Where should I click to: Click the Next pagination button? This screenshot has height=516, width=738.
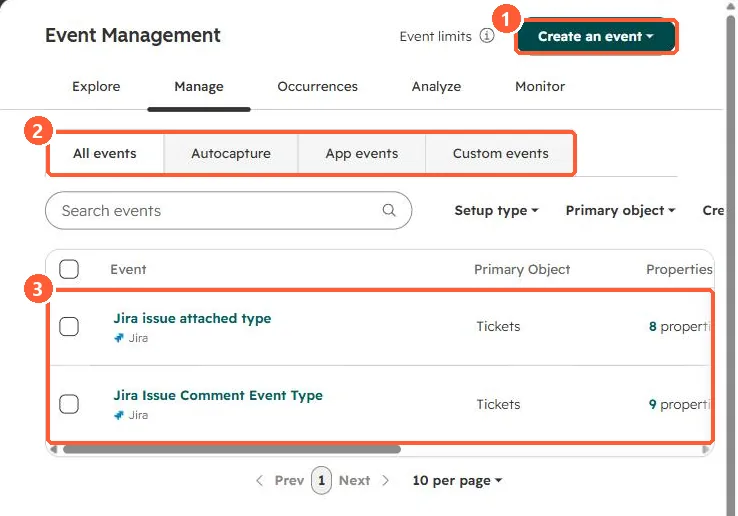pyautogui.click(x=354, y=480)
